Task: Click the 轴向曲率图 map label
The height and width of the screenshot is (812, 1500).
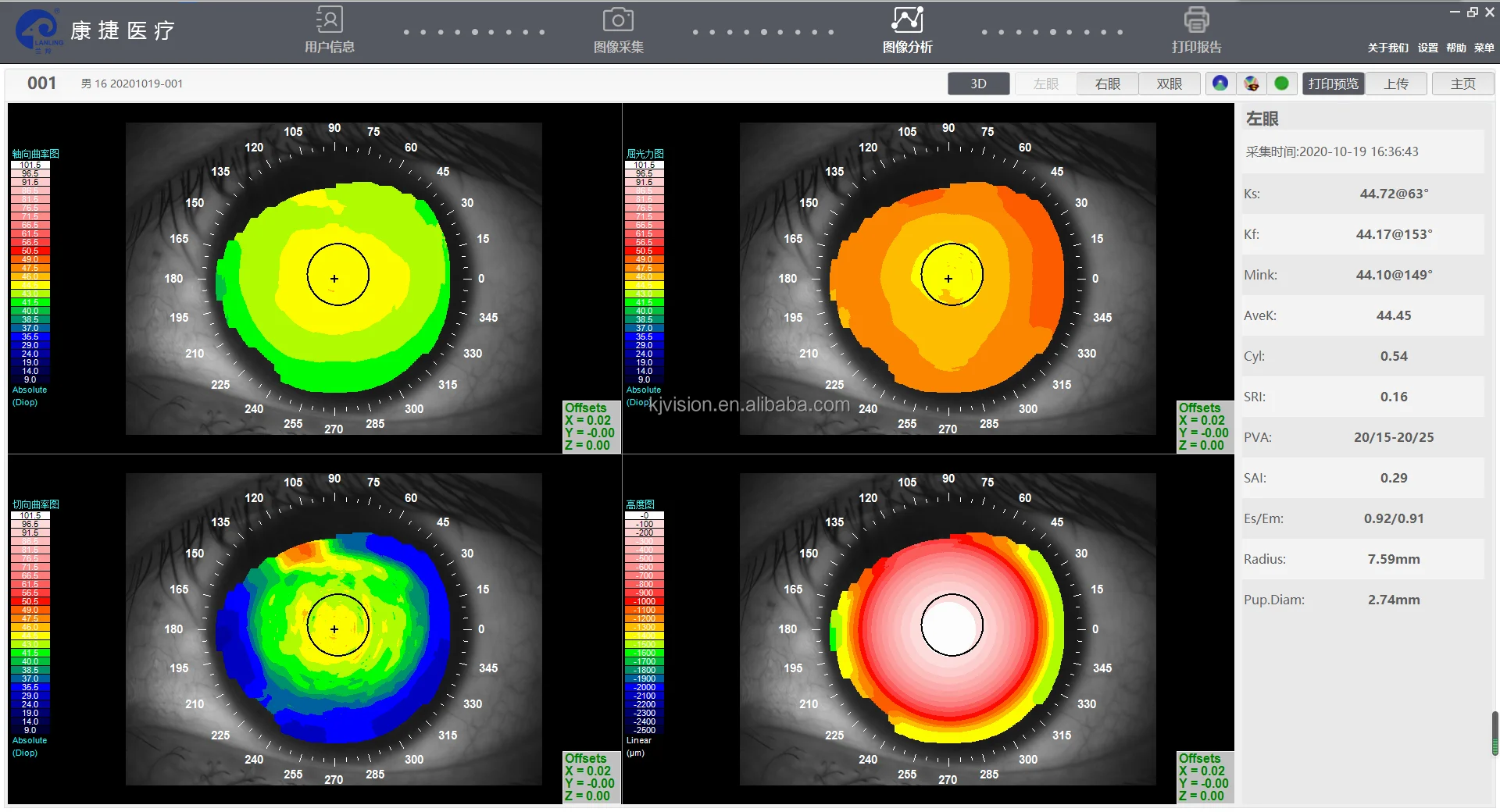Action: tap(34, 154)
